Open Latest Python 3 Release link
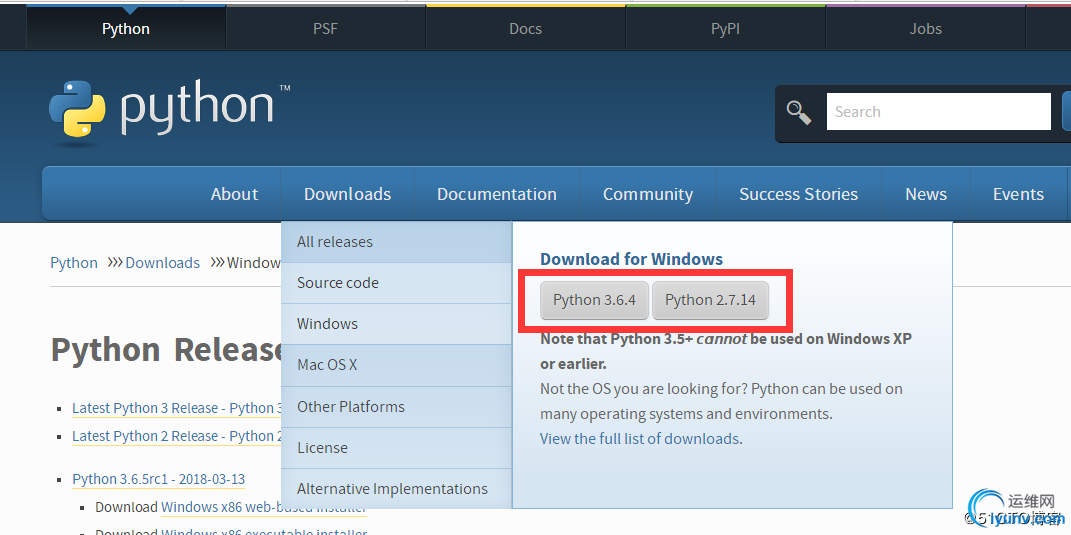The width and height of the screenshot is (1071, 535). [x=177, y=408]
